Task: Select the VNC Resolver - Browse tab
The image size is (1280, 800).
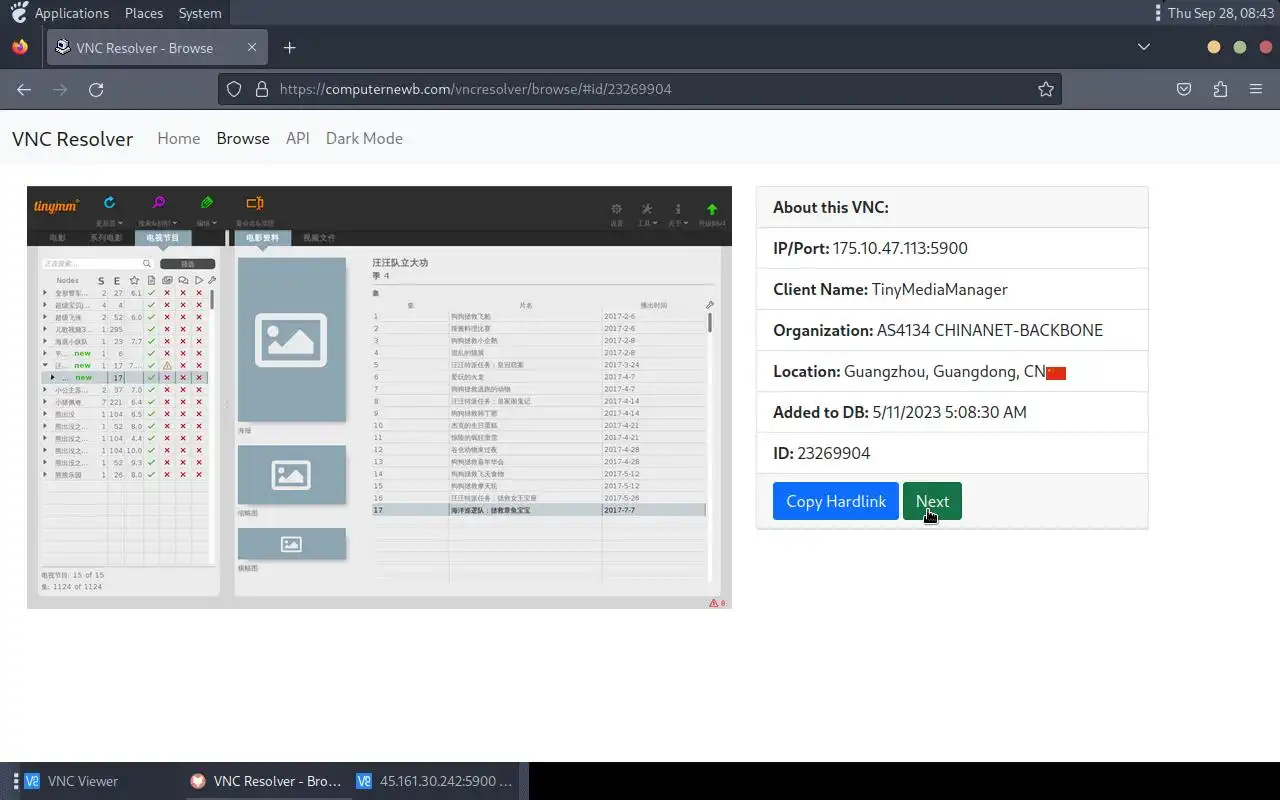Action: pos(156,47)
